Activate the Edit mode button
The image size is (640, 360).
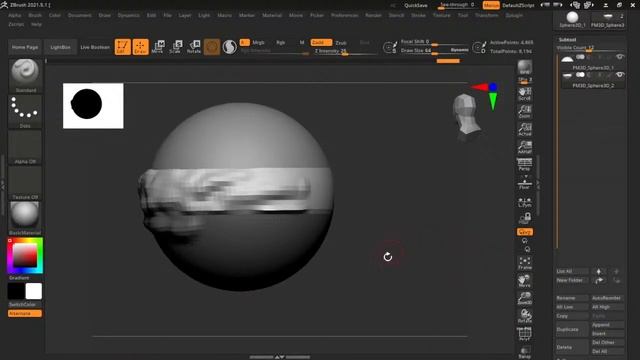(122, 47)
